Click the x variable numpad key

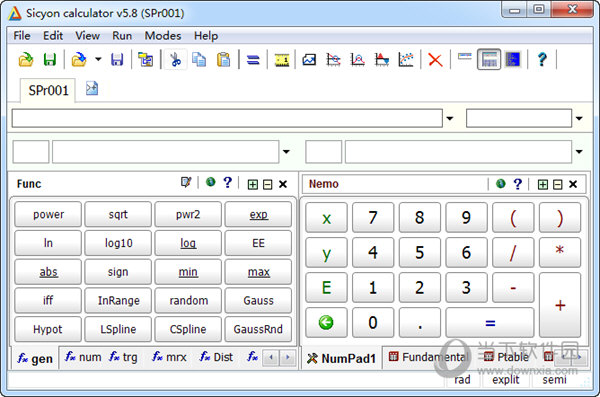point(326,218)
